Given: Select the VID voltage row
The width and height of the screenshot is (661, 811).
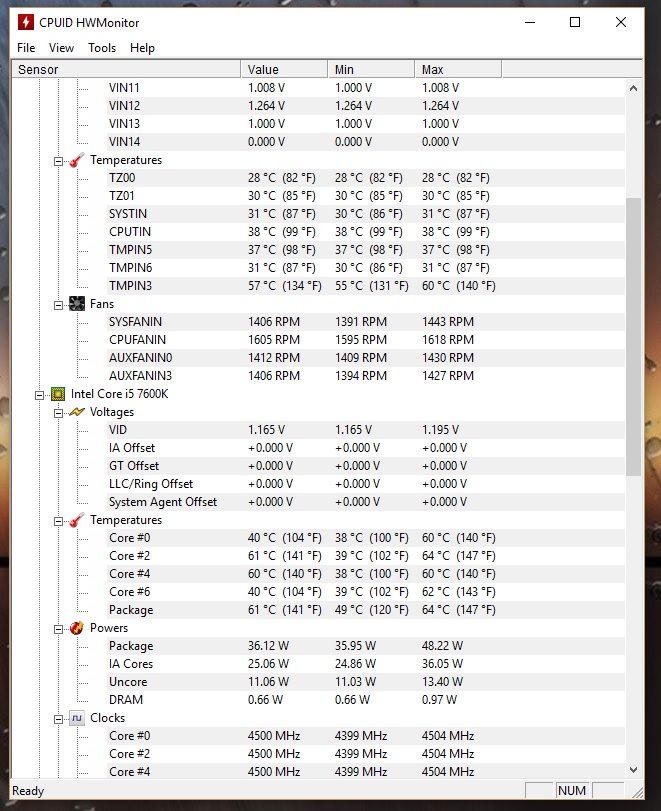Looking at the screenshot, I should (365, 430).
